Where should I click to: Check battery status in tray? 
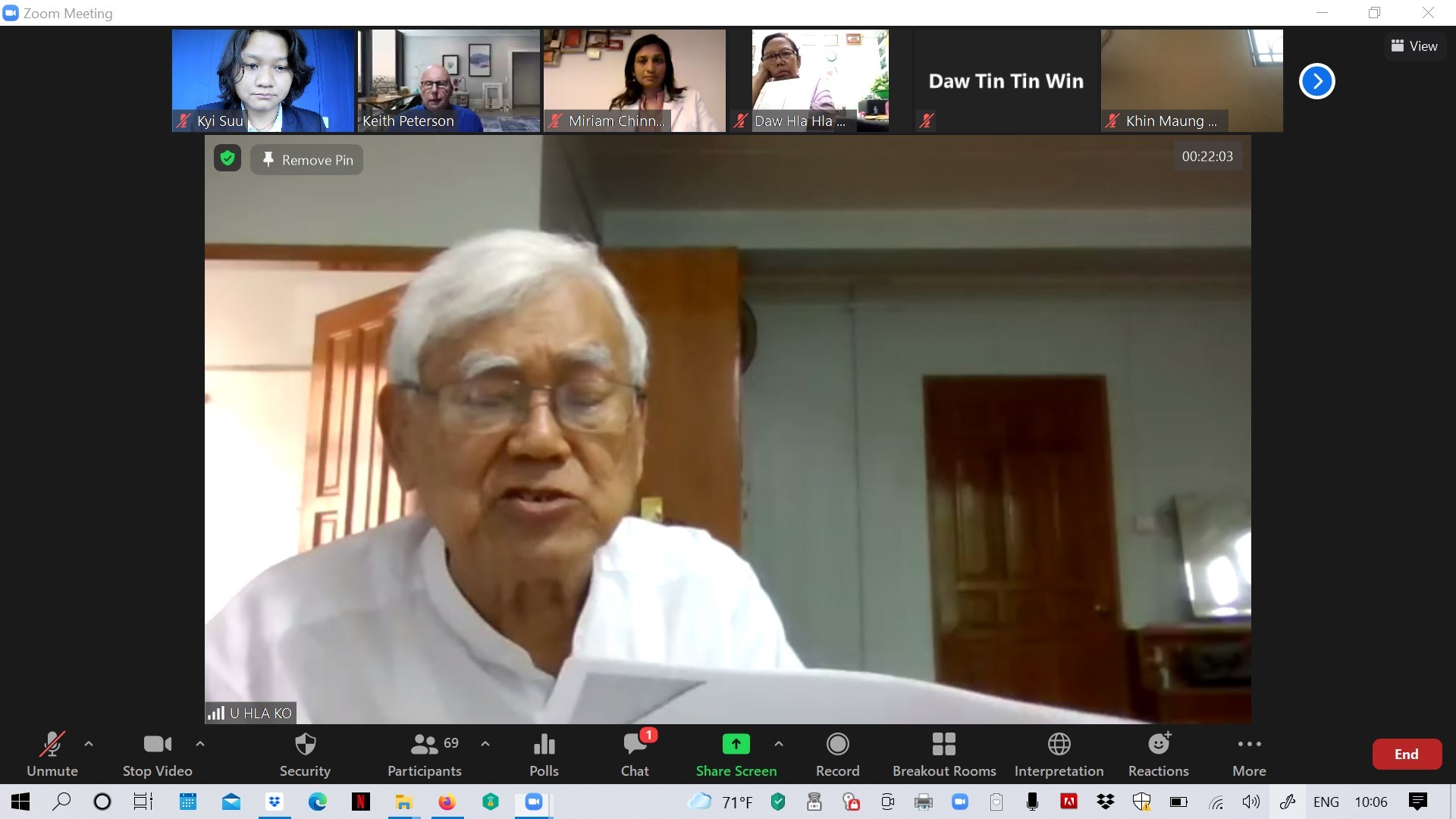click(1178, 802)
